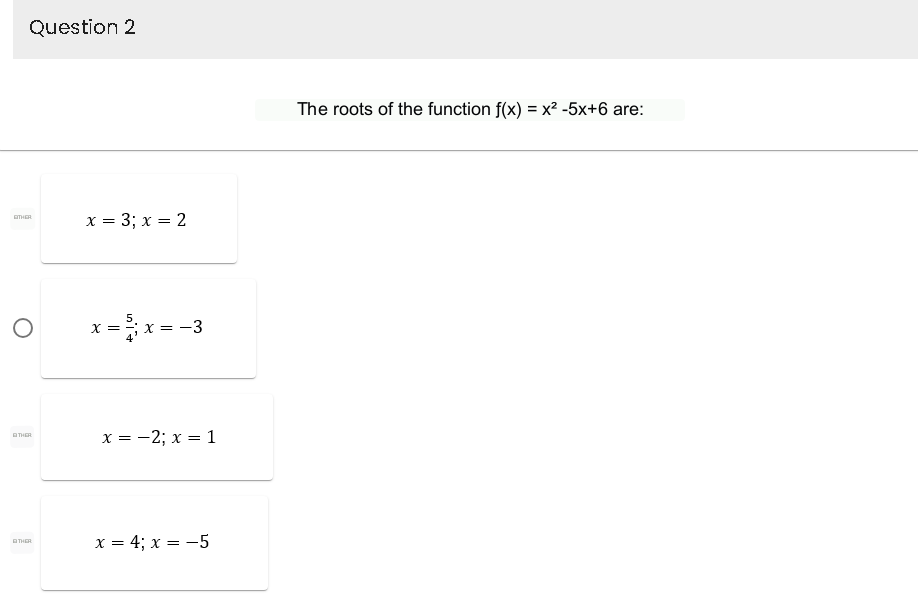Click the EITHER label next to the first answer
The width and height of the screenshot is (918, 608).
22,217
